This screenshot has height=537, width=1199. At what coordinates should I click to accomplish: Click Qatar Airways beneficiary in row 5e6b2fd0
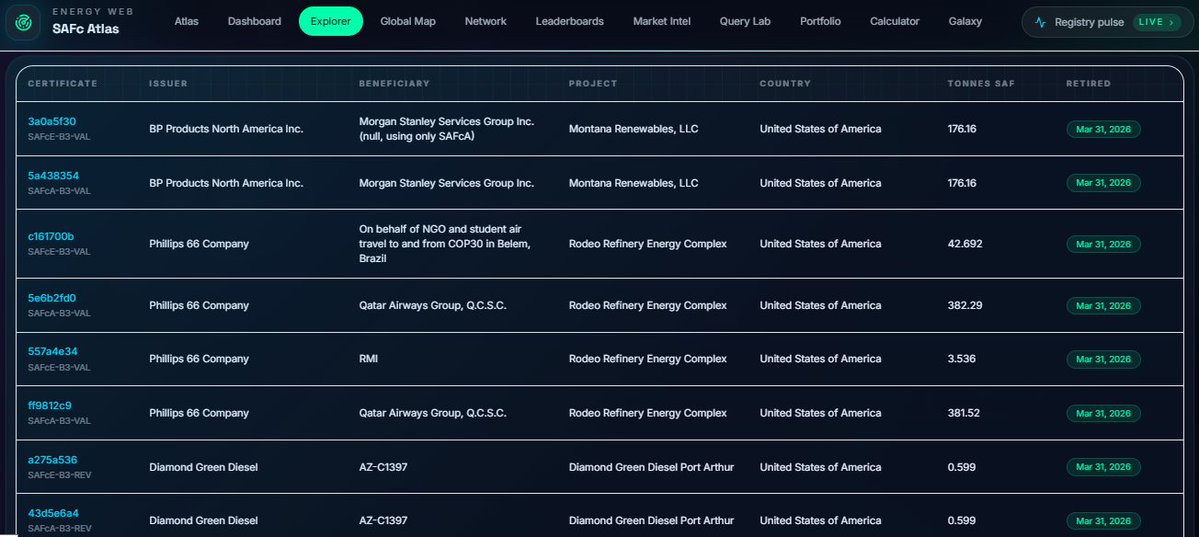(433, 305)
